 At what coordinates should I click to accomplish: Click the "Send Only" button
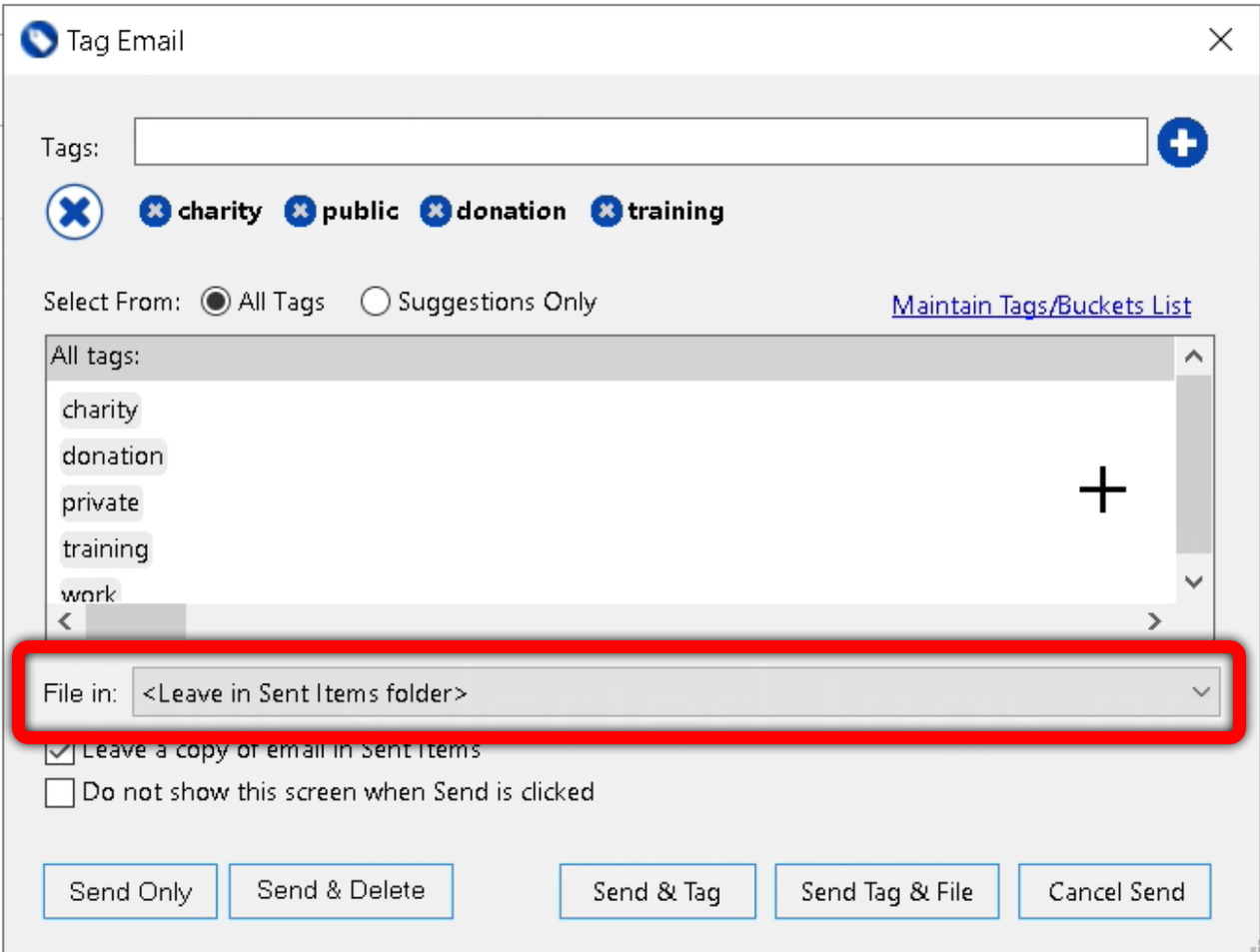[129, 890]
